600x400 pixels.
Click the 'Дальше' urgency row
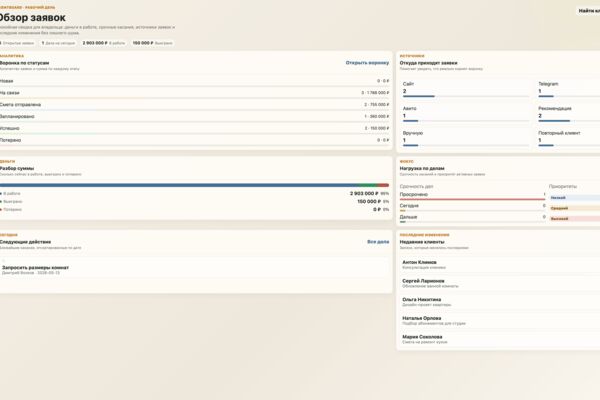pos(473,218)
